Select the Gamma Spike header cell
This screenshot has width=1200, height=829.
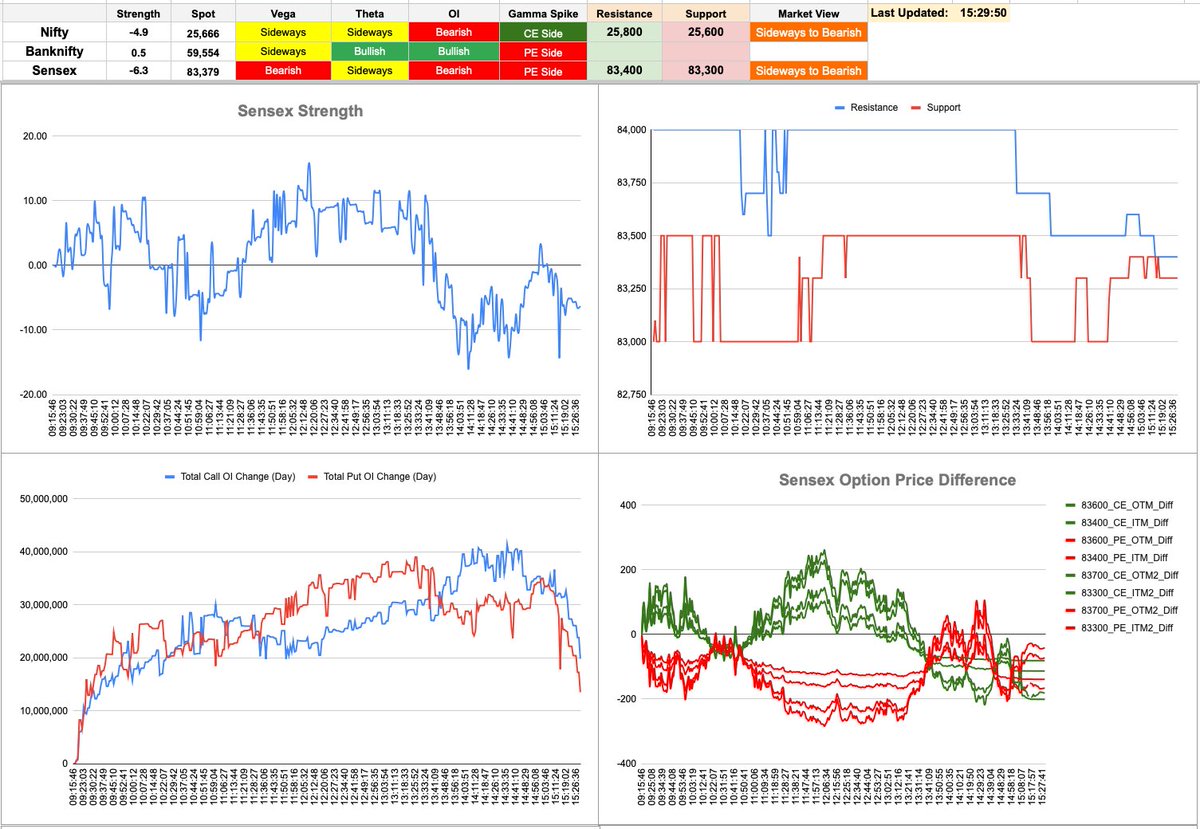543,13
